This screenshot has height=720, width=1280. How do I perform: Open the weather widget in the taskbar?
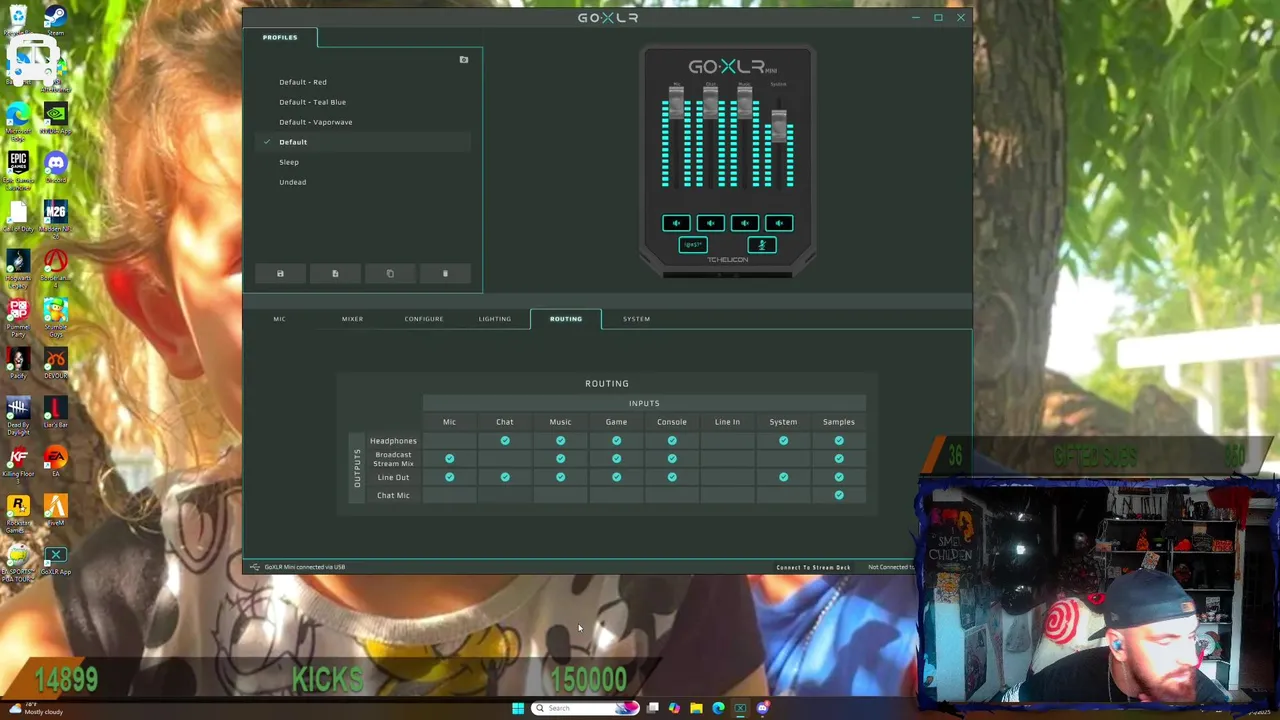[35, 709]
